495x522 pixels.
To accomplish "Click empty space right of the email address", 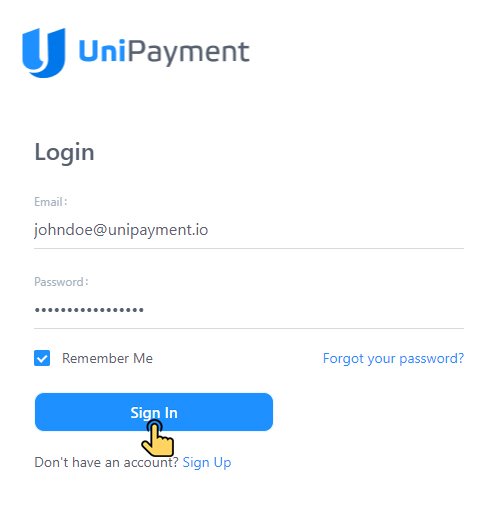I will click(x=333, y=231).
